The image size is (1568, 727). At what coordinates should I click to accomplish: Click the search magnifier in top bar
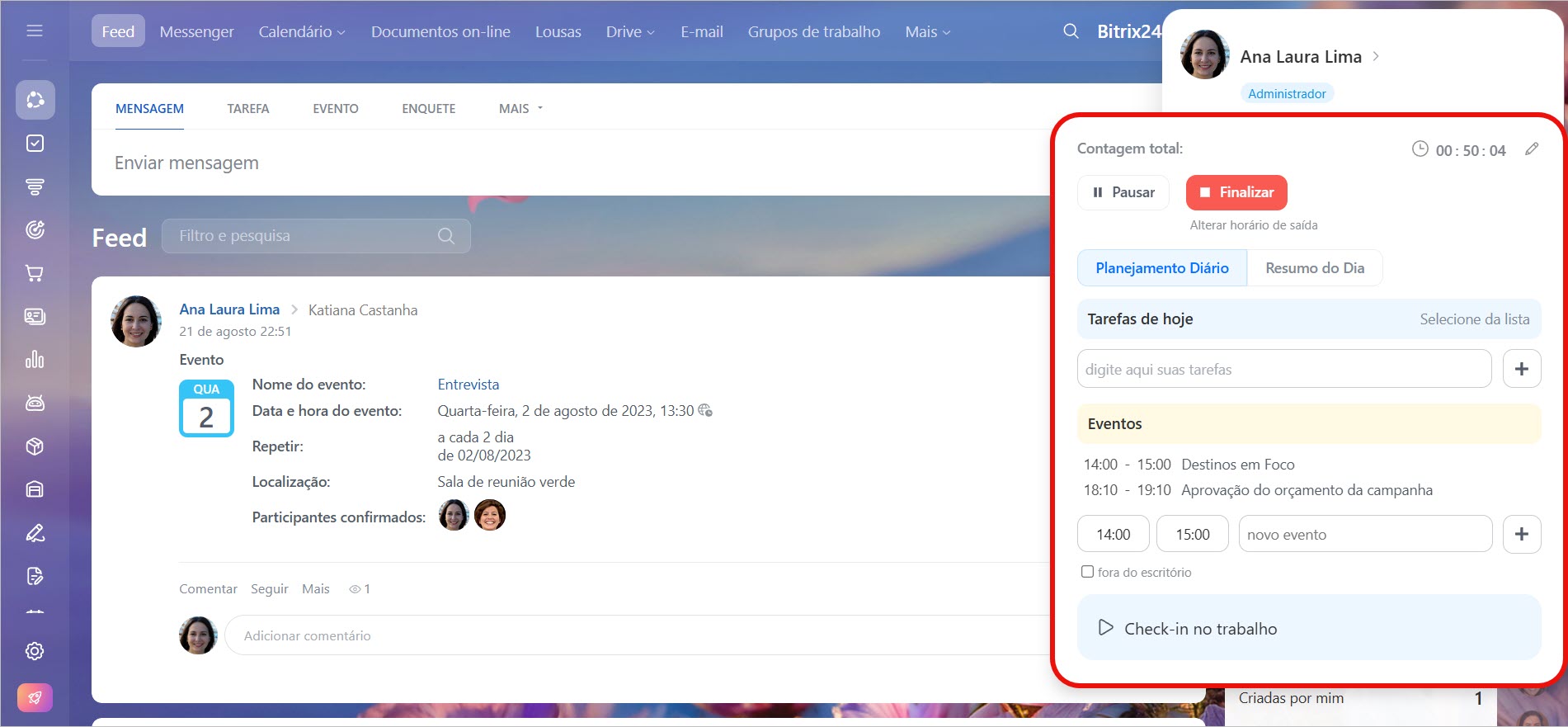[x=1071, y=31]
